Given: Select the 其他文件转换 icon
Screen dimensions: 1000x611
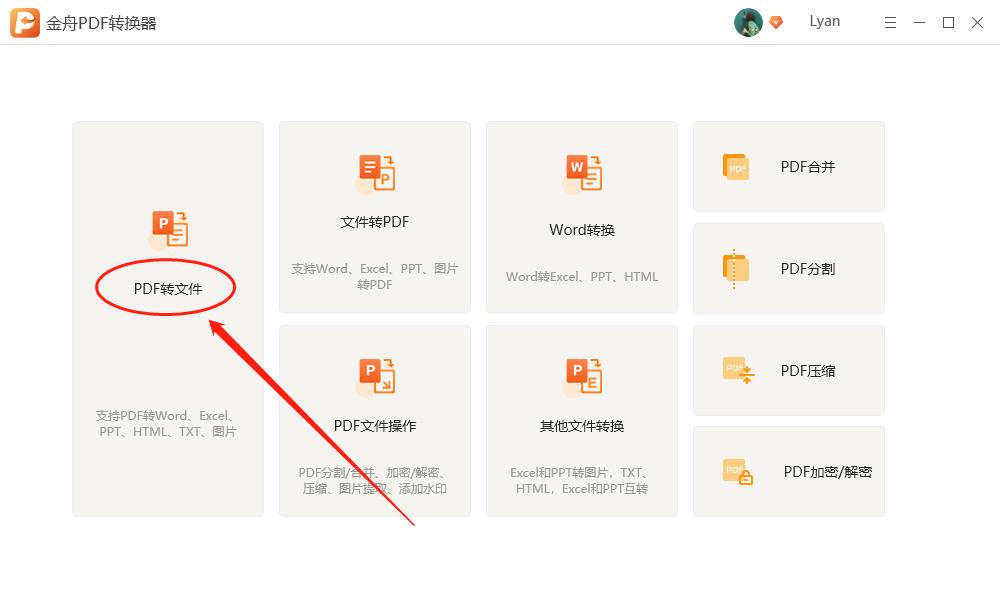Looking at the screenshot, I should point(581,375).
